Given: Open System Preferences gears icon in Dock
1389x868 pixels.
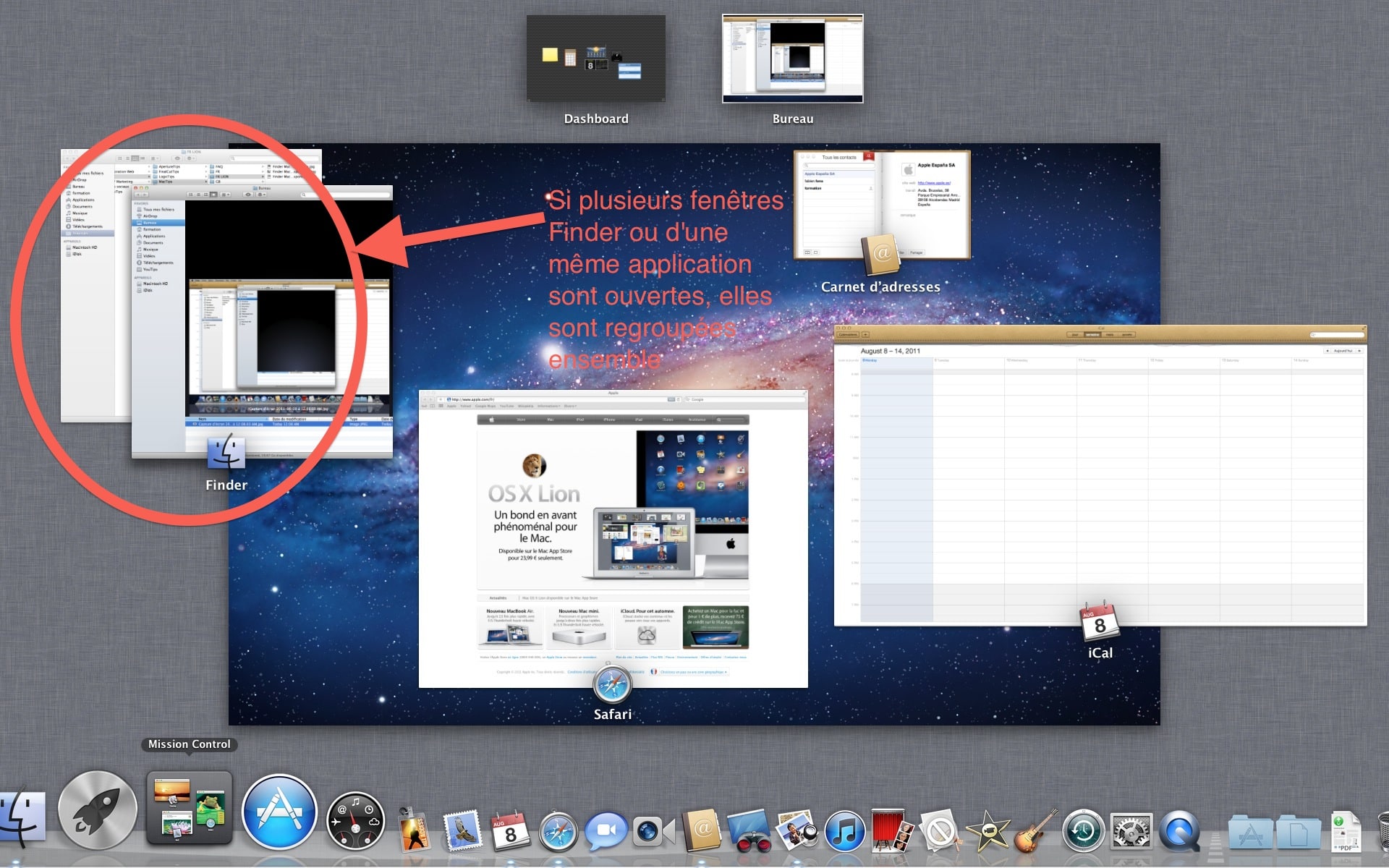Looking at the screenshot, I should click(x=1131, y=831).
